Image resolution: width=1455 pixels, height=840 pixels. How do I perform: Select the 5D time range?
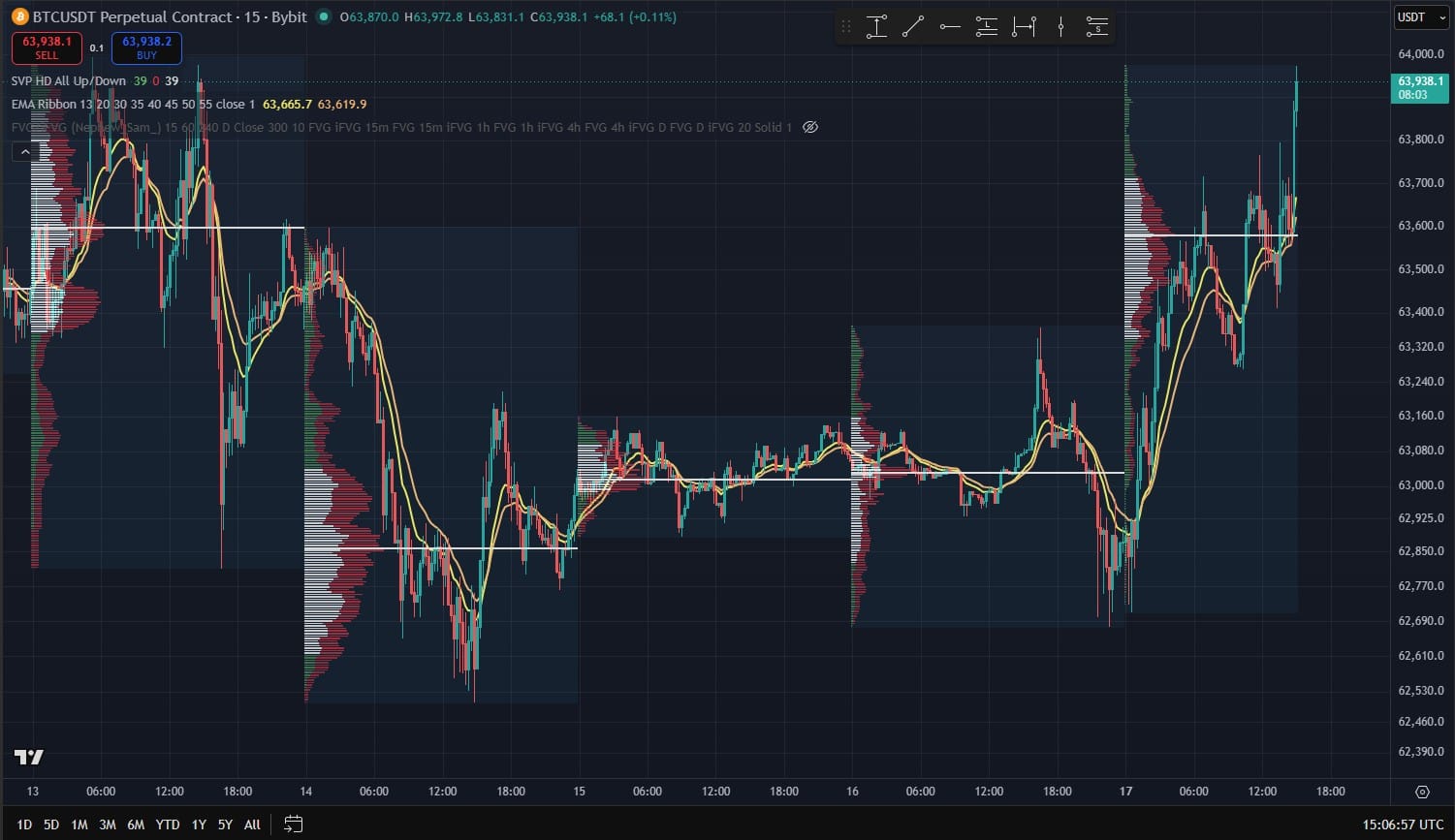(x=51, y=824)
